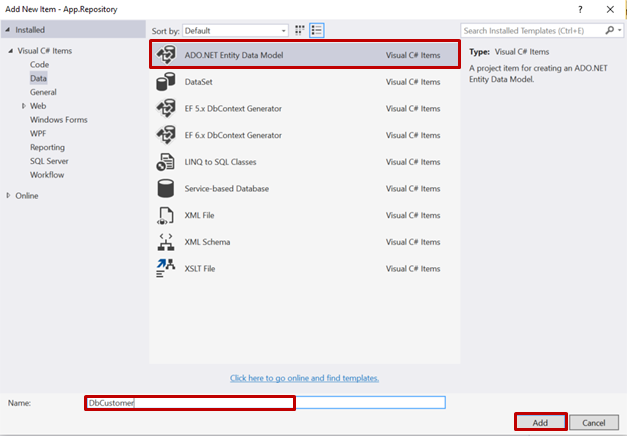
Task: Choose the XML Schema icon
Action: [166, 242]
